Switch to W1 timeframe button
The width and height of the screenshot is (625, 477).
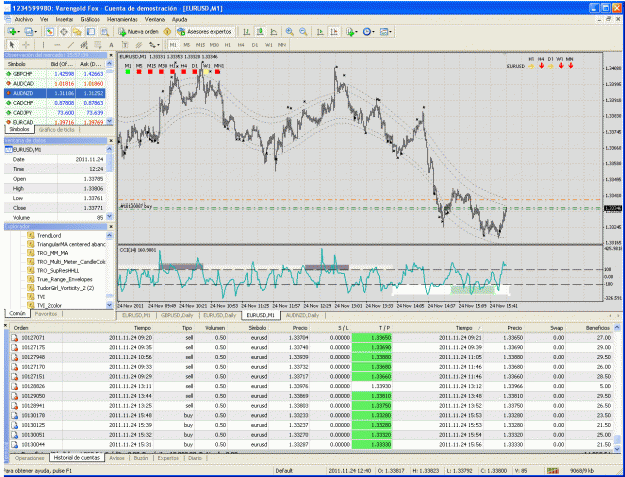269,45
